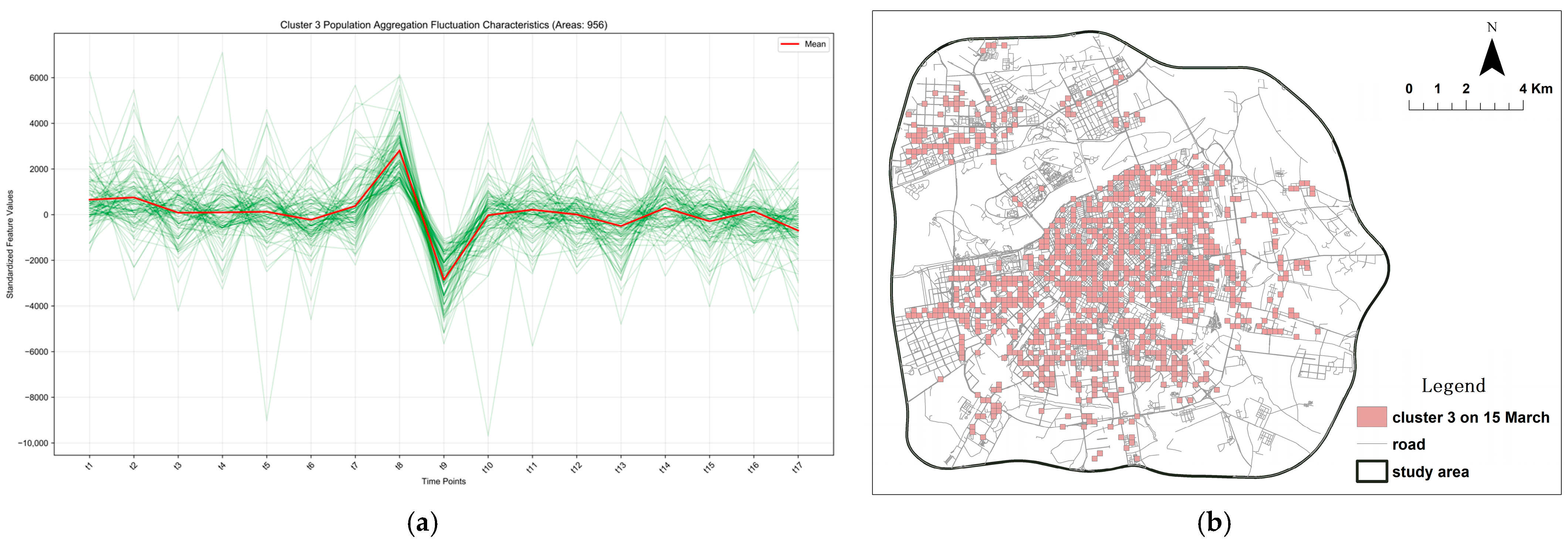Viewport: 1568px width, 541px height.
Task: Click the t9 tick label on the x-axis
Action: tap(444, 466)
